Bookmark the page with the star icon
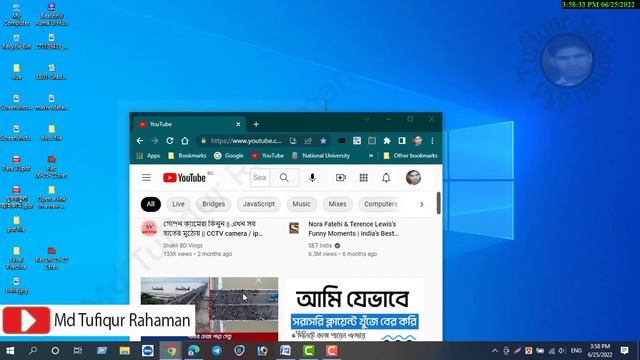This screenshot has height=360, width=640. click(x=323, y=141)
